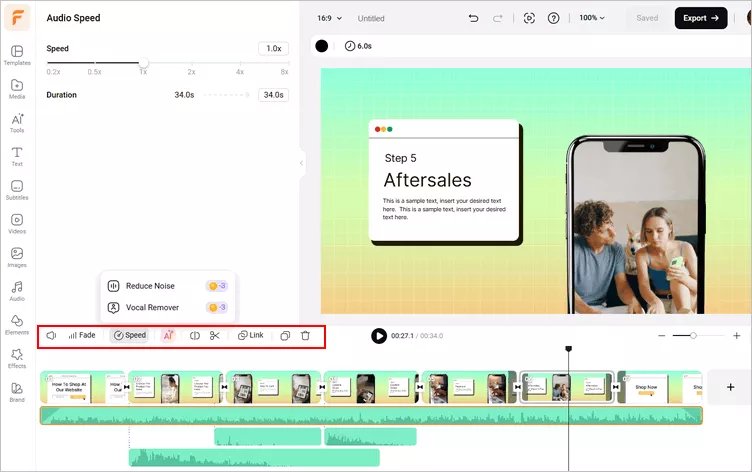Play the video preview
The width and height of the screenshot is (752, 472).
click(x=379, y=336)
